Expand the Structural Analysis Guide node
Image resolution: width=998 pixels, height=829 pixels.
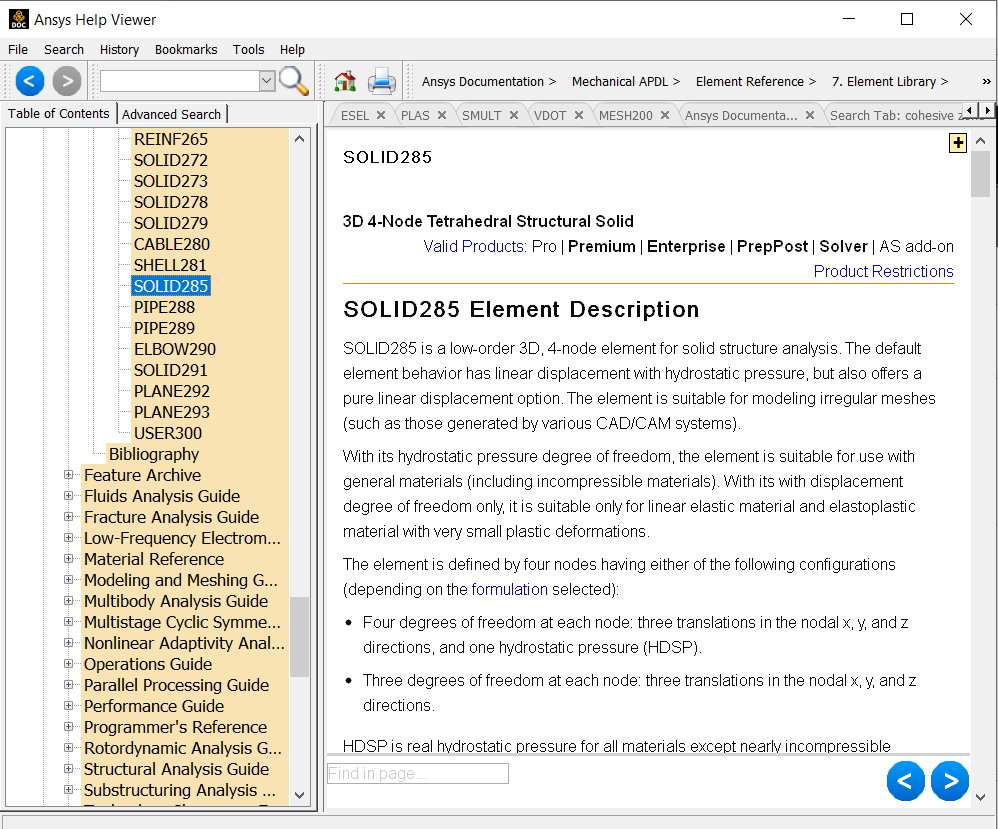(x=68, y=769)
